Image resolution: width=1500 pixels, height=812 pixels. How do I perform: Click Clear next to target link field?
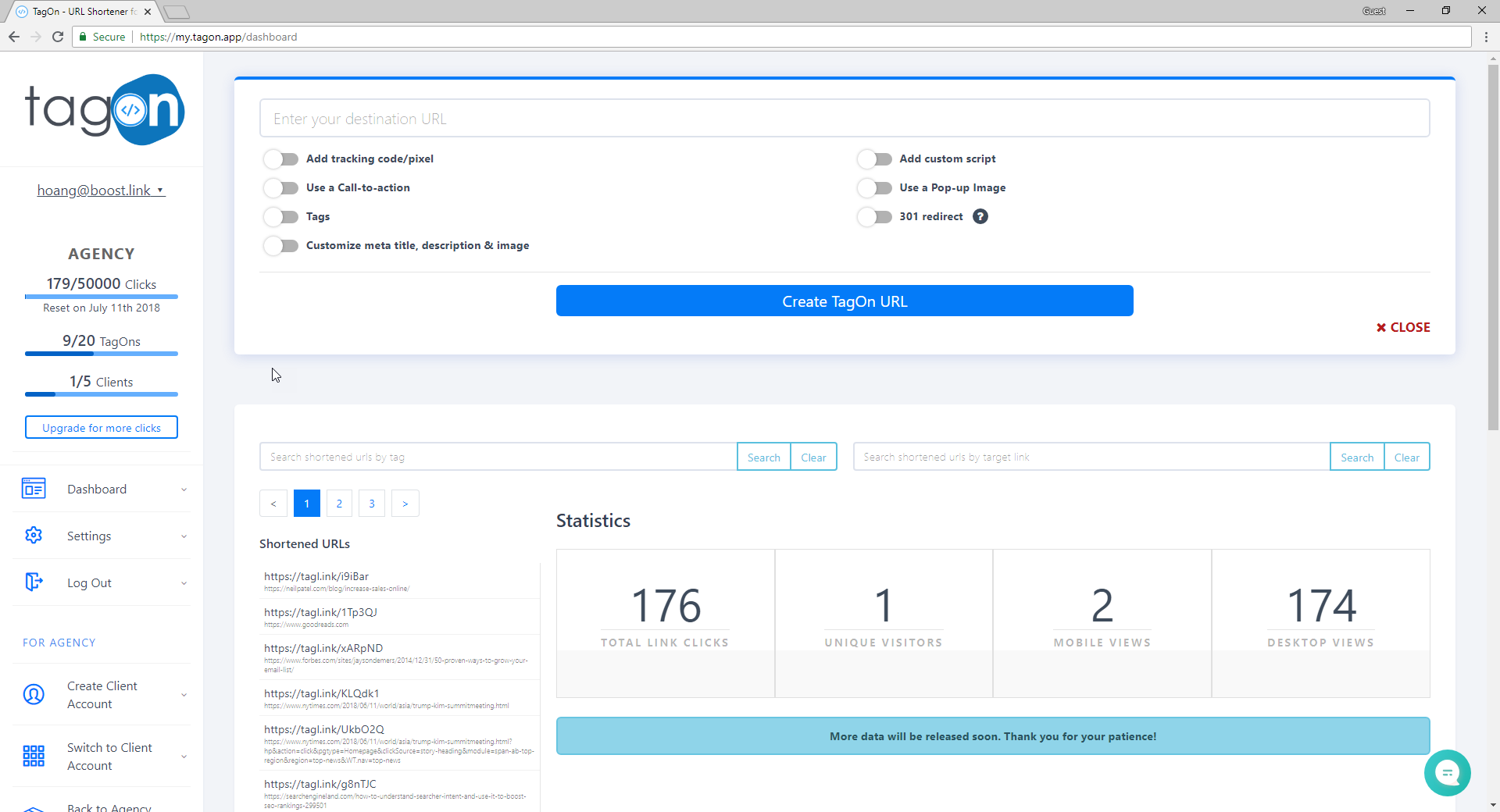[x=1407, y=457]
